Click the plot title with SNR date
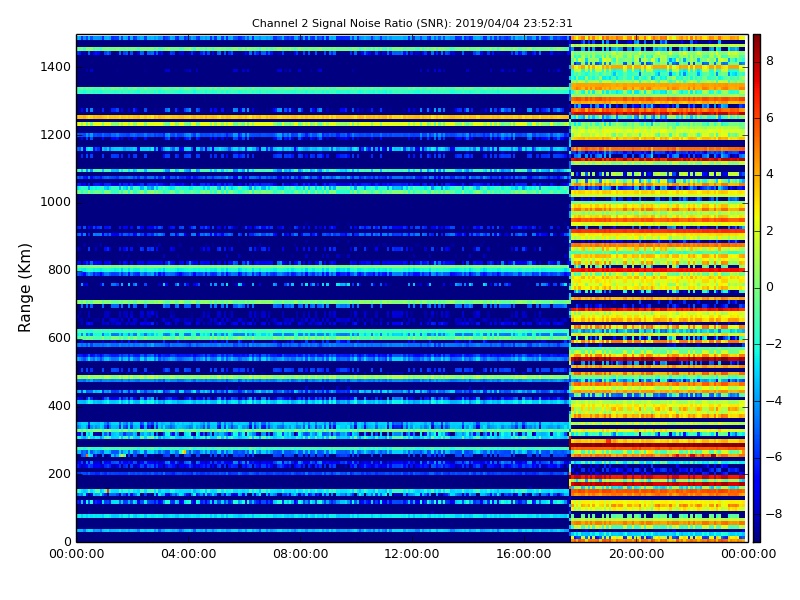The height and width of the screenshot is (600, 800). 412,23
